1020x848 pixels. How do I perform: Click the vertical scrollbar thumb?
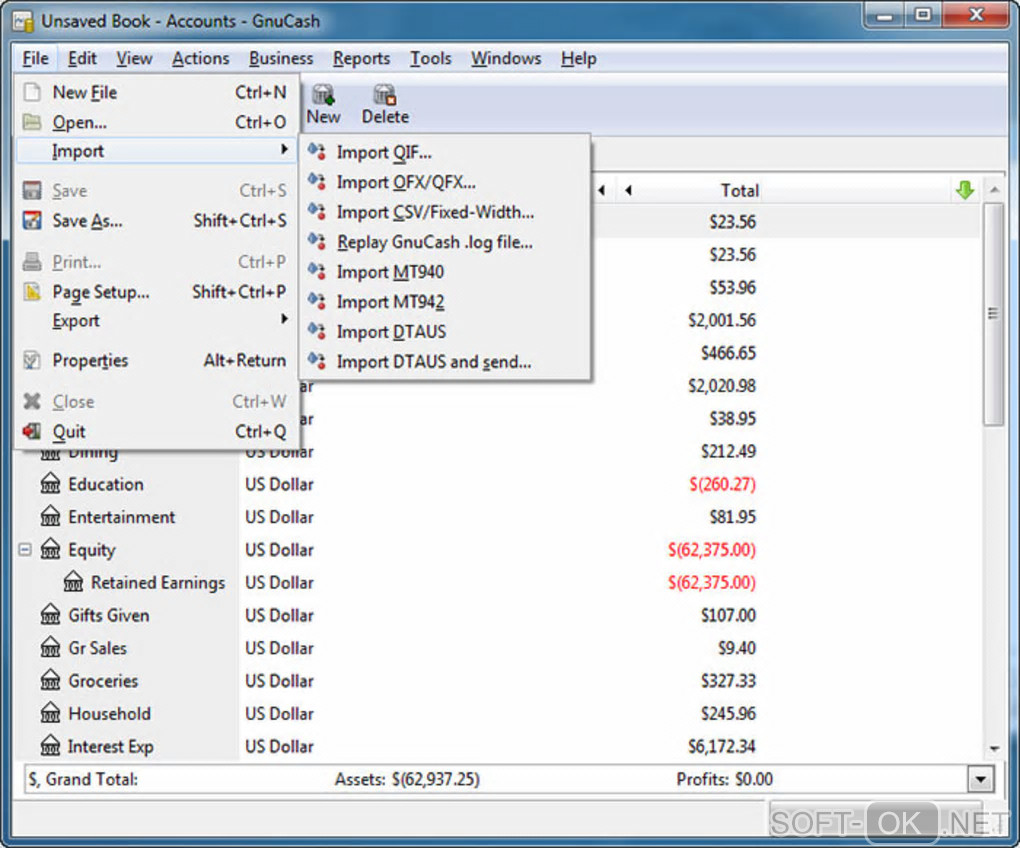tap(993, 314)
